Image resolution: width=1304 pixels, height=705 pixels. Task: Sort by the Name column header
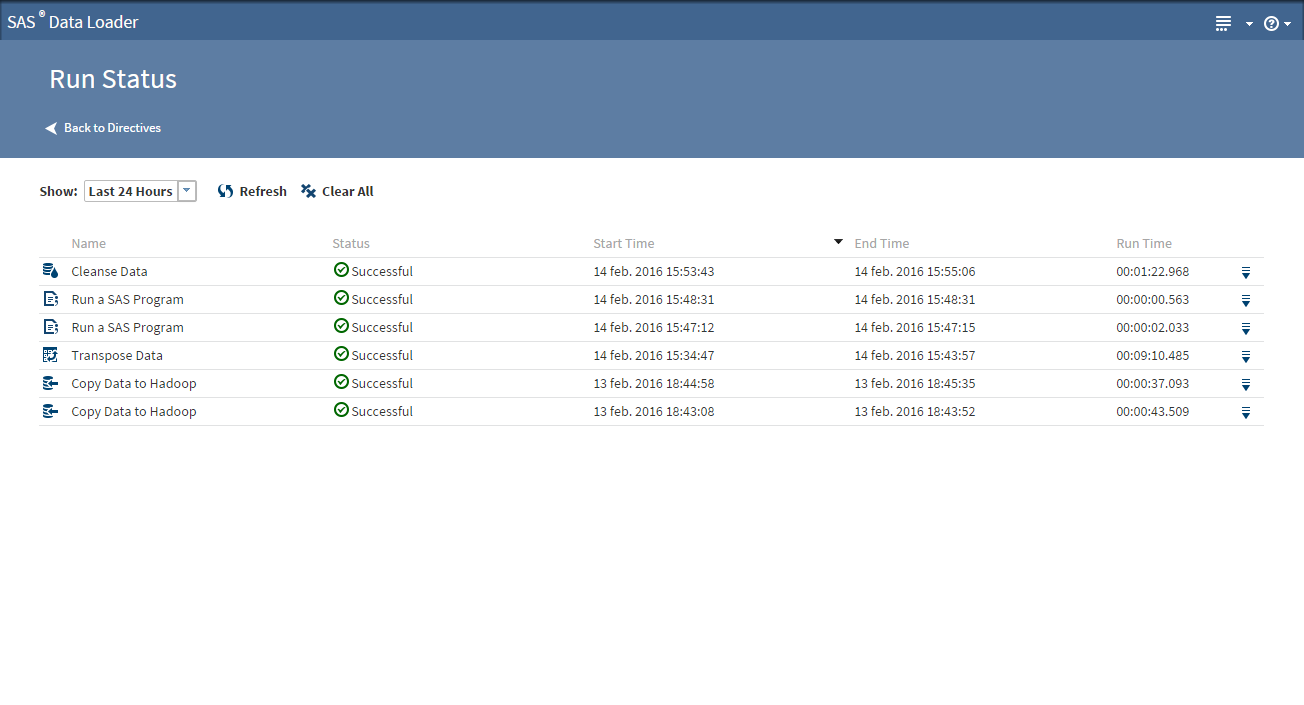pyautogui.click(x=88, y=243)
